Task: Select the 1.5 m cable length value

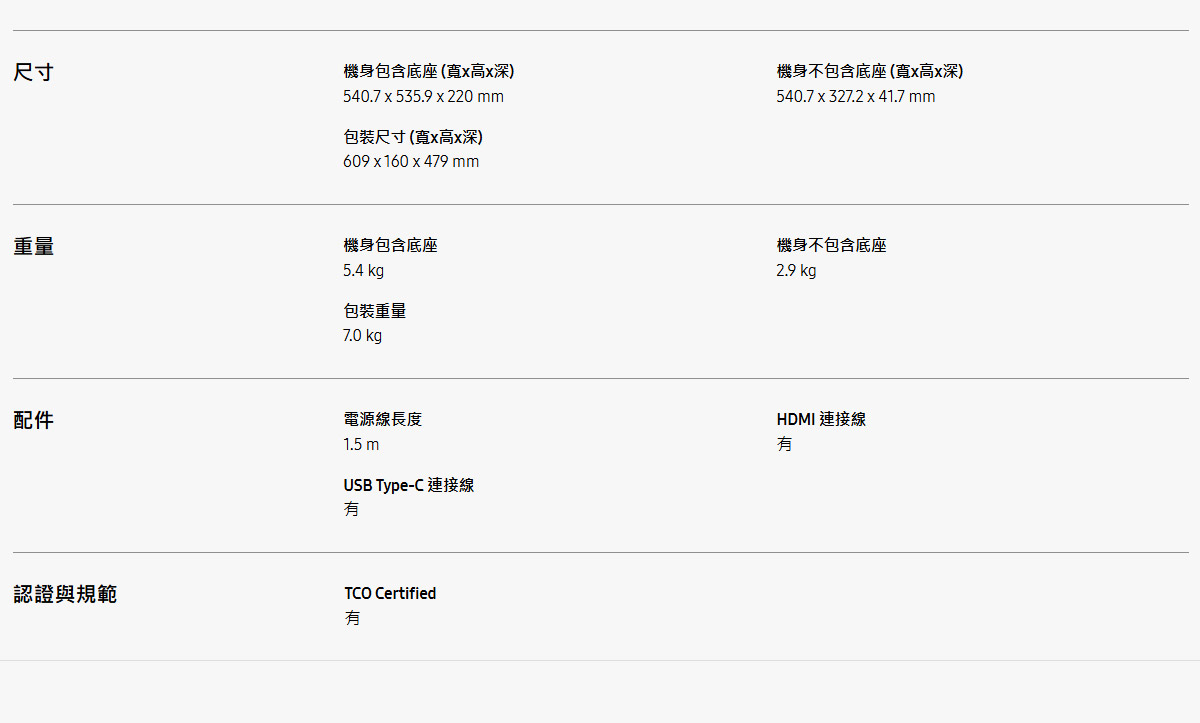Action: (x=361, y=445)
